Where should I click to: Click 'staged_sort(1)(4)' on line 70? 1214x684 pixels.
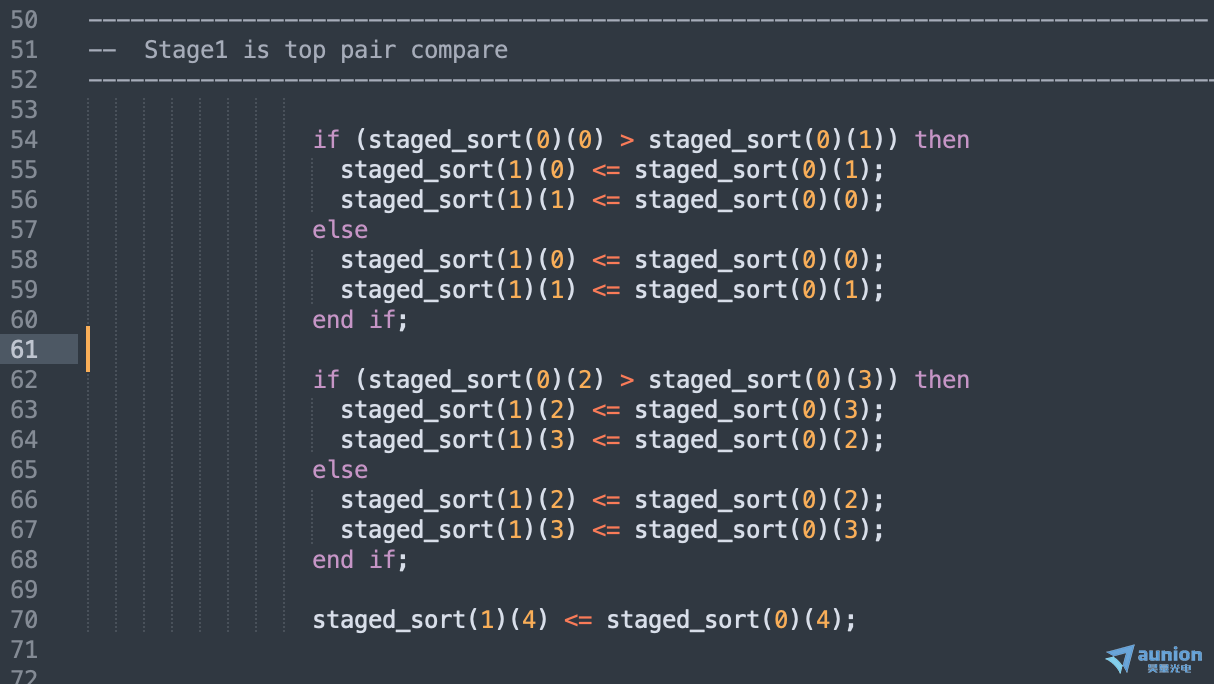(430, 619)
